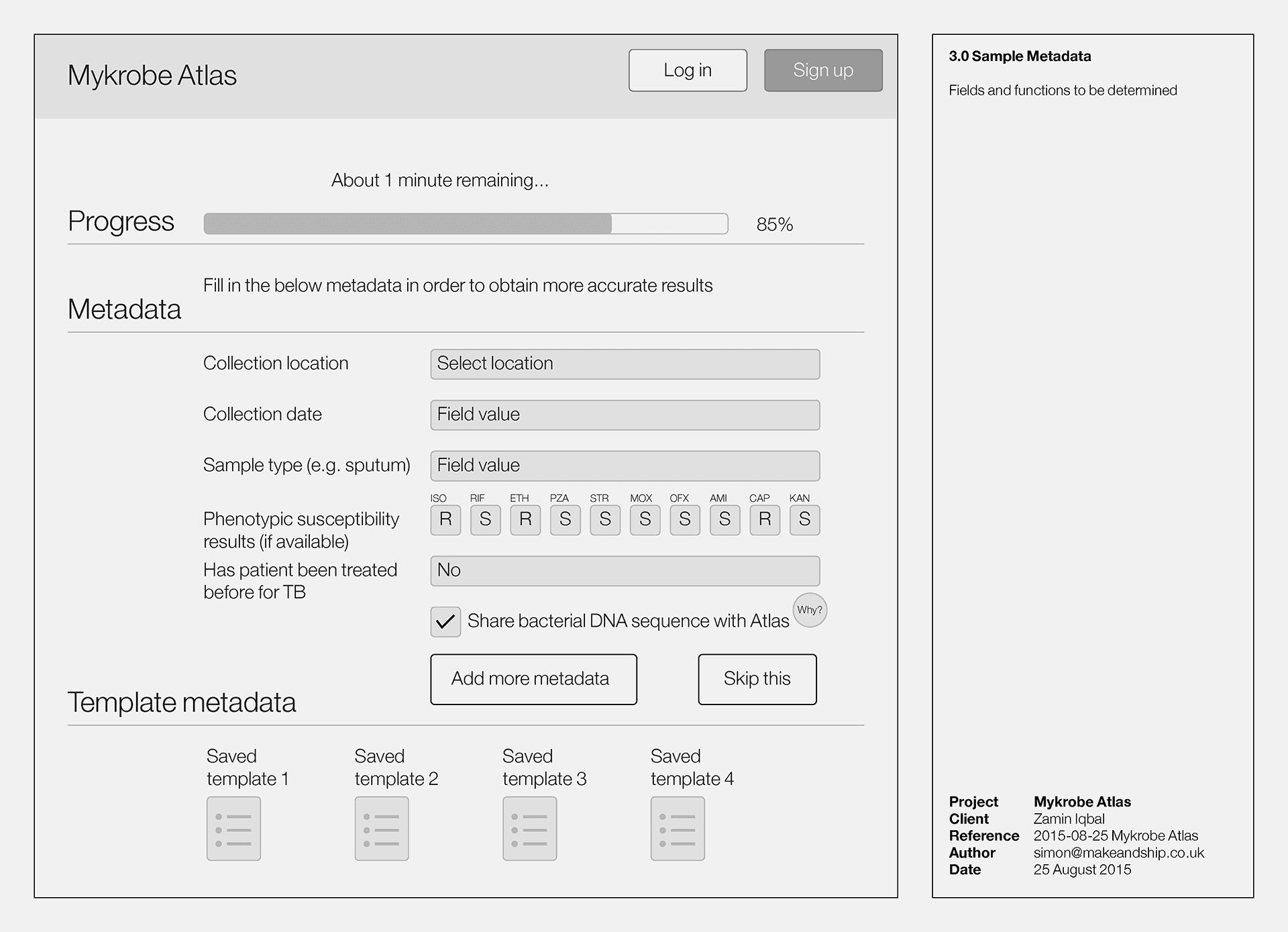The height and width of the screenshot is (932, 1288).
Task: Click the About 1 minute remaining text
Action: point(440,180)
